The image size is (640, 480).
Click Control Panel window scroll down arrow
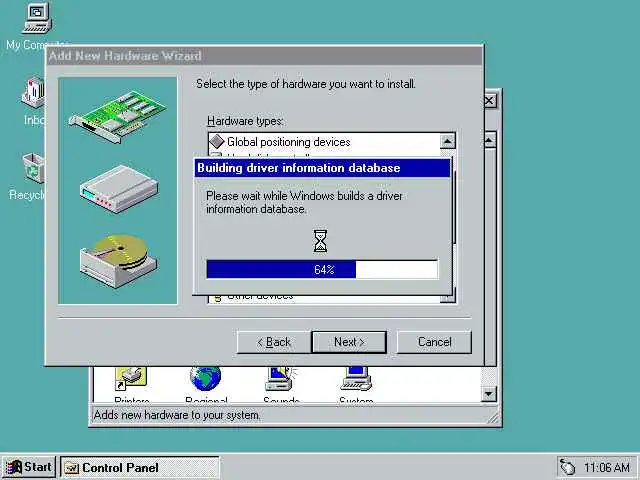(489, 394)
